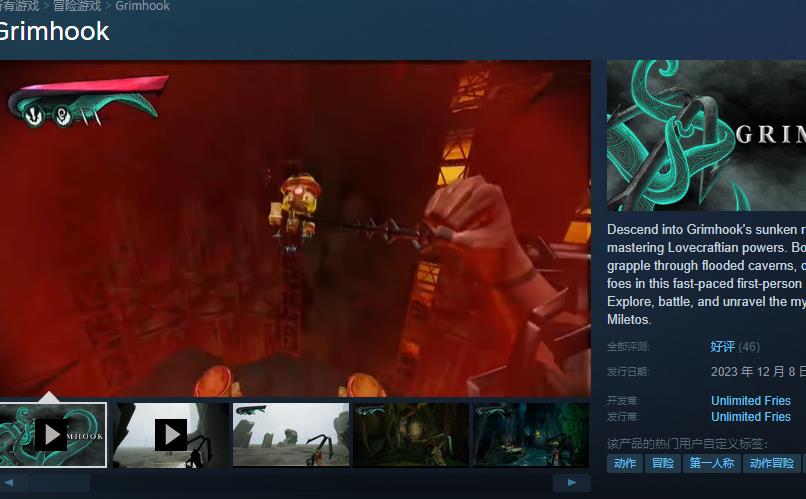Open the developer Unlimited Fries link
This screenshot has height=499, width=806.
[750, 400]
